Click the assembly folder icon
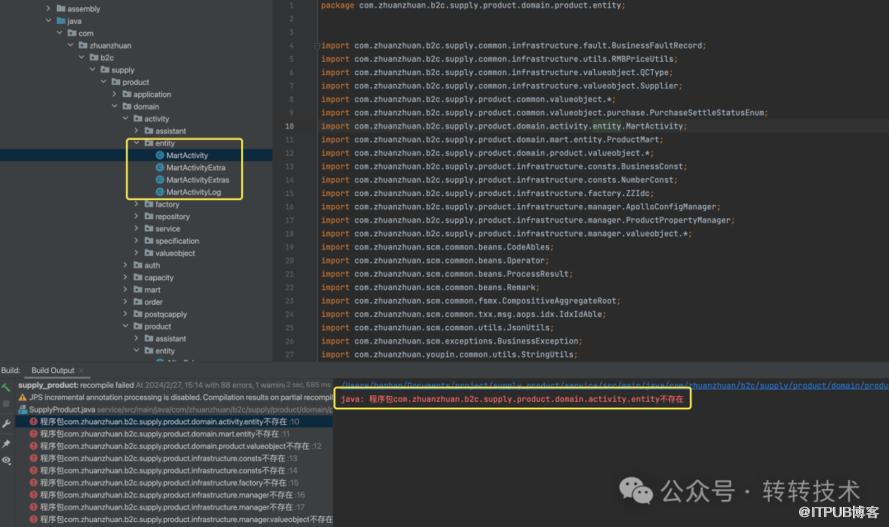Screen dimensions: 889x527 (61, 8)
